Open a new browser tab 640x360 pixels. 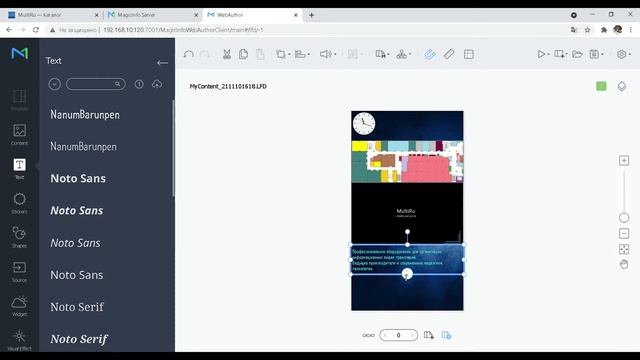point(311,15)
